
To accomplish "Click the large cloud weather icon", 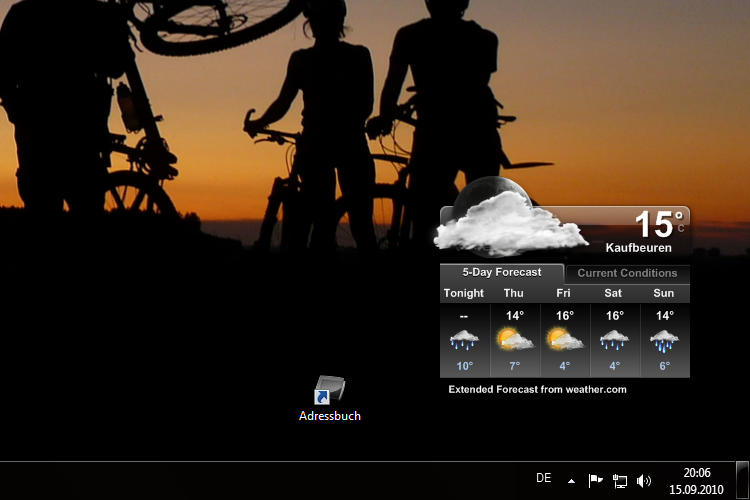I will point(508,224).
